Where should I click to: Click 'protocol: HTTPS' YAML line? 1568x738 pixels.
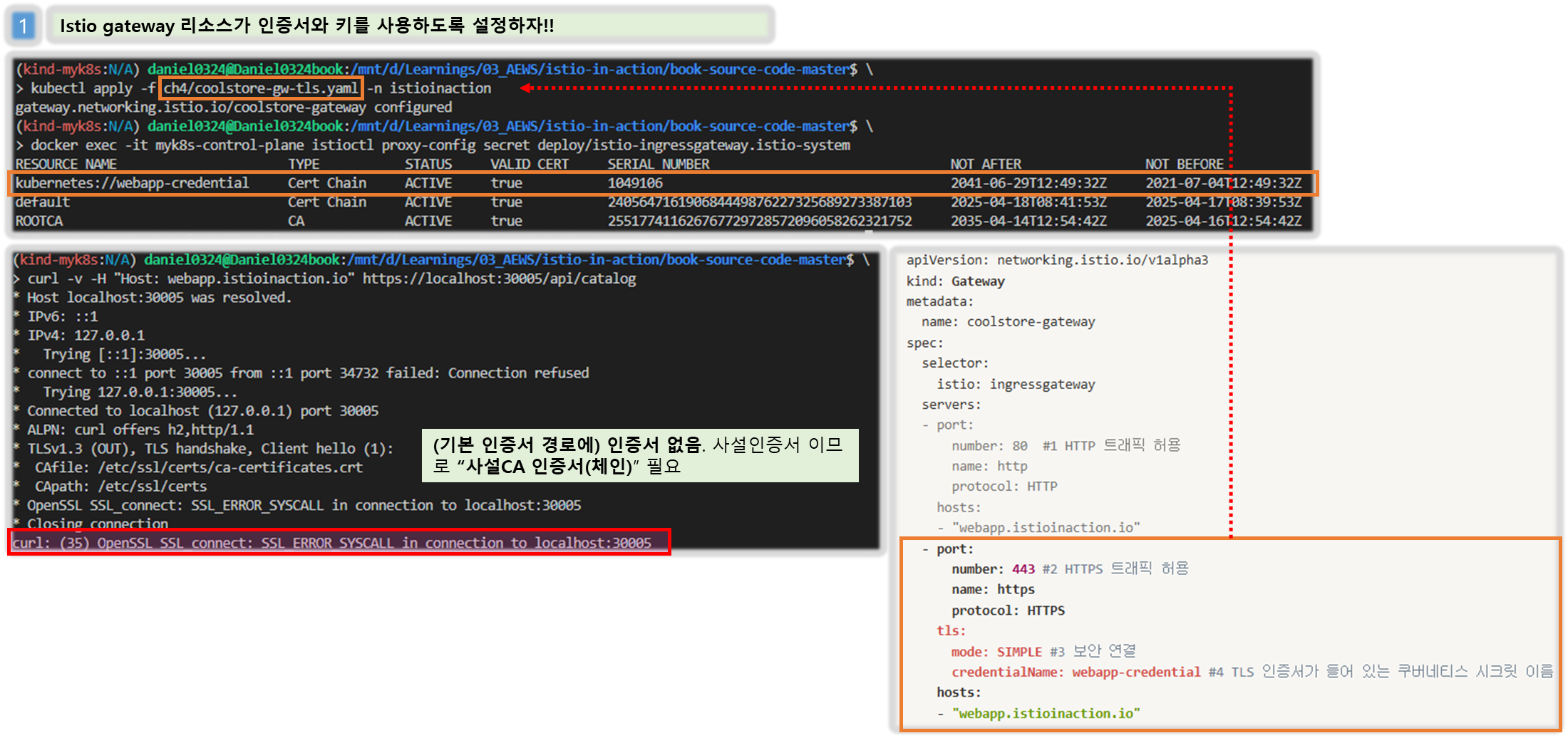1008,610
